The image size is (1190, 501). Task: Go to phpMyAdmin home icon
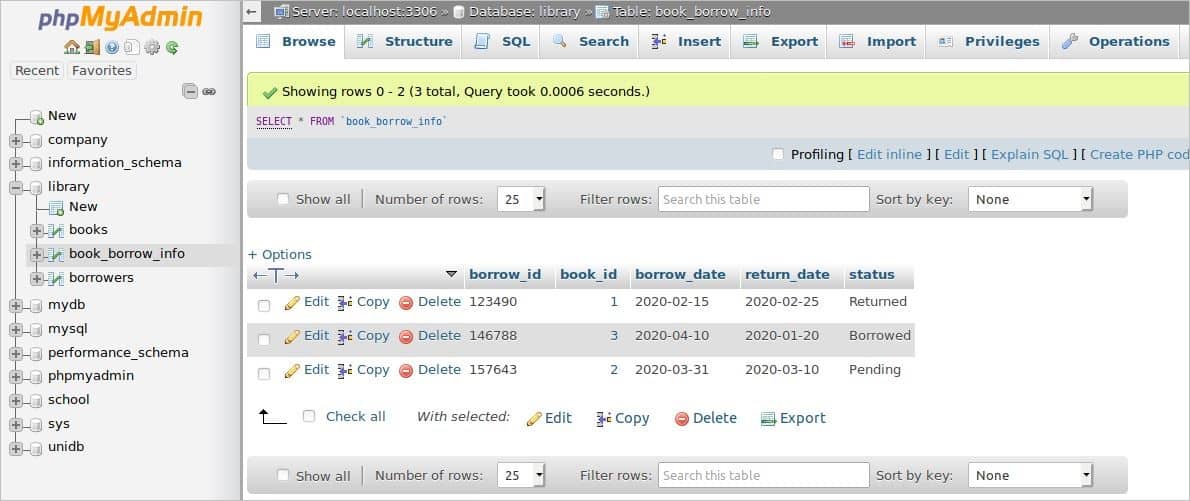tap(71, 47)
